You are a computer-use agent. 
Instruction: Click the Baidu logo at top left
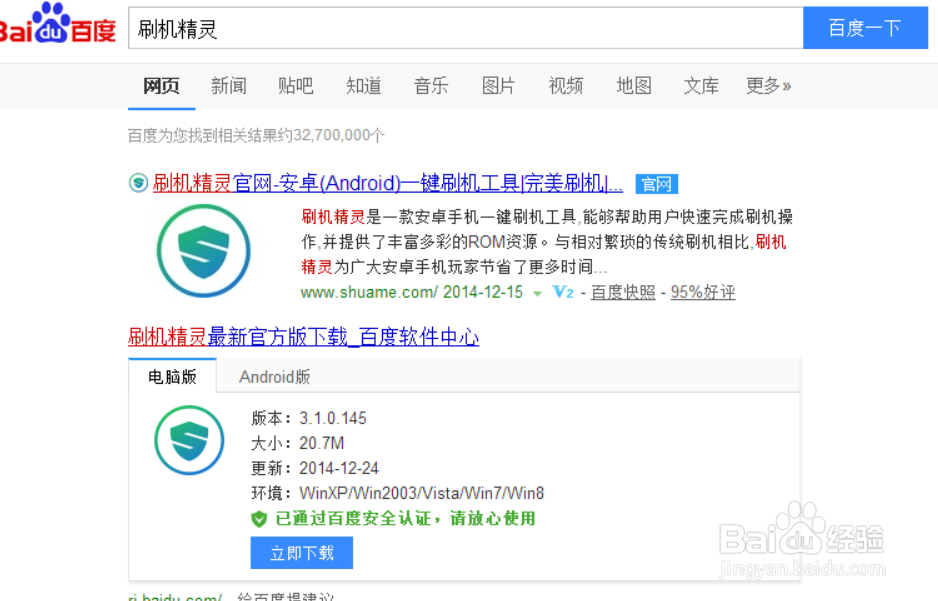coord(57,25)
